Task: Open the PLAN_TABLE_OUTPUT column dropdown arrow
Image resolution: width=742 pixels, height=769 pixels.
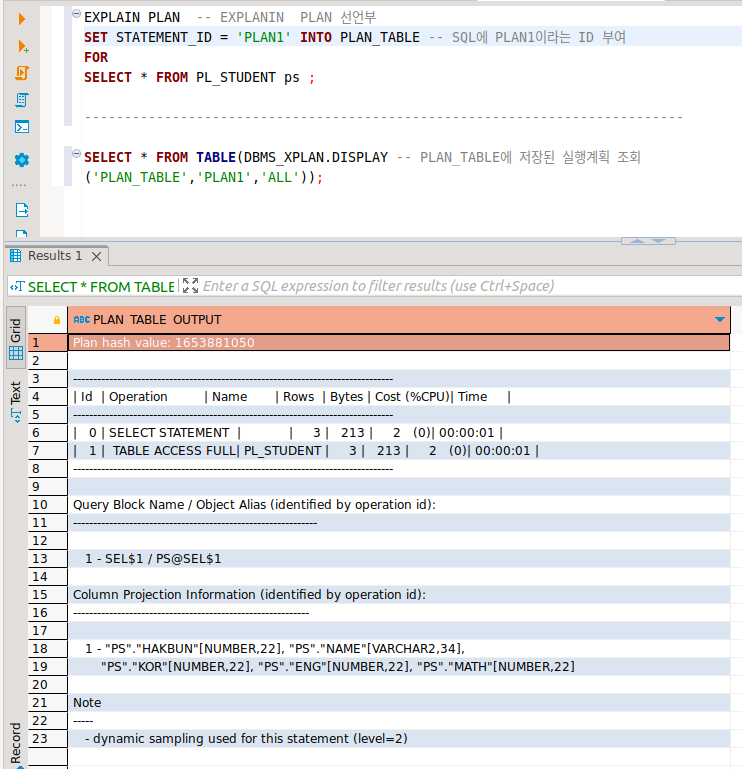Action: [x=719, y=319]
